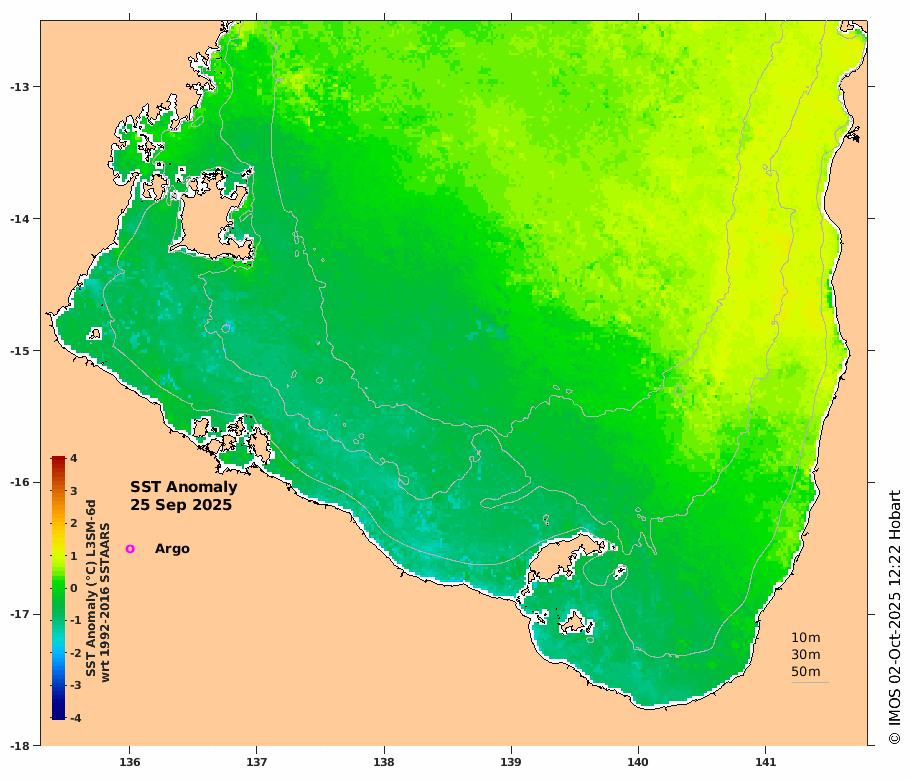Click the latitude axis label '-15'
Viewport: 910px width, 780px height.
pos(18,351)
